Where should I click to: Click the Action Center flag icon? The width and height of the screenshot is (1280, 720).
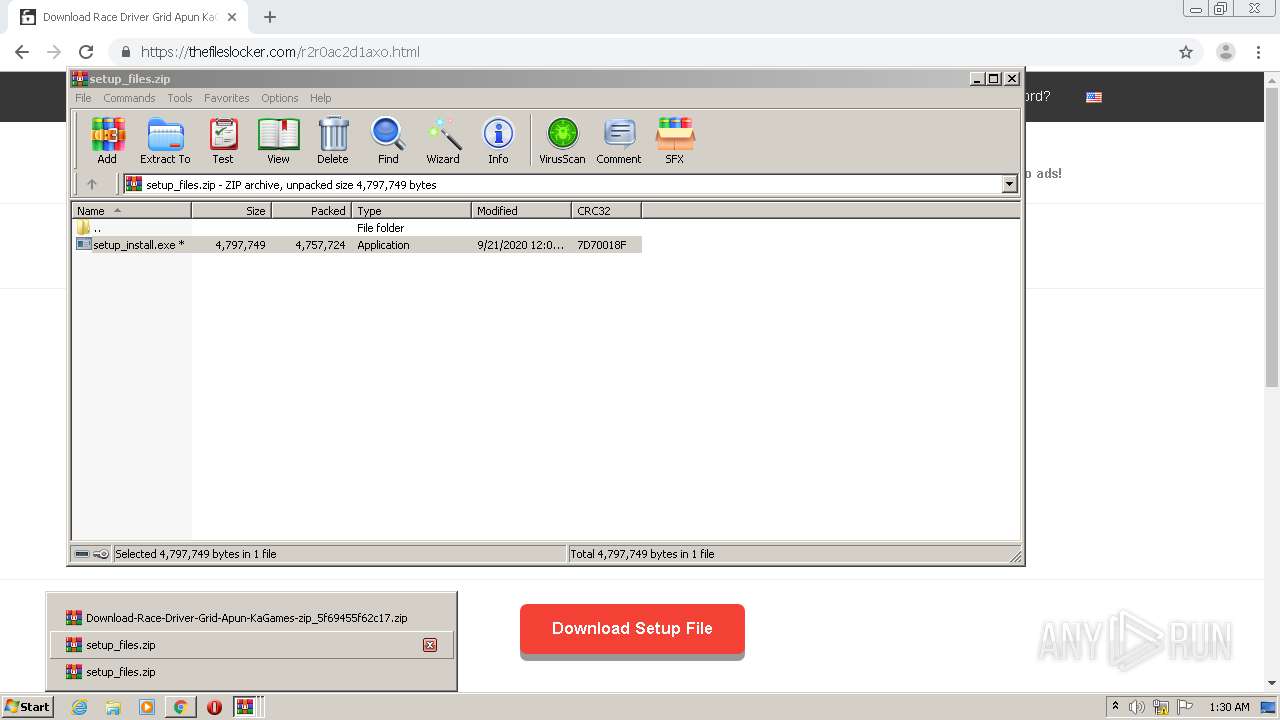pos(1185,707)
